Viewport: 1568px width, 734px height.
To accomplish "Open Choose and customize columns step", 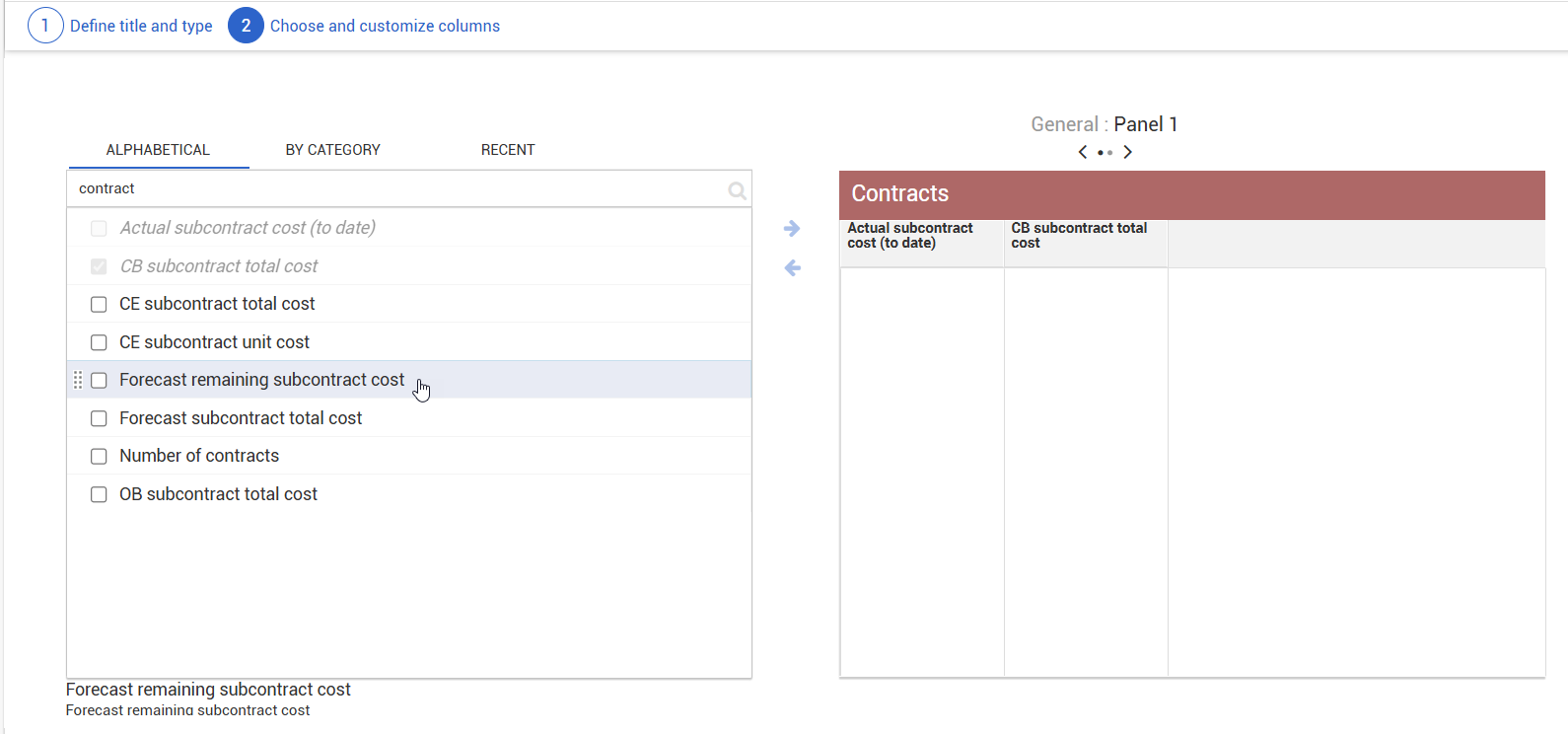I will pyautogui.click(x=385, y=26).
